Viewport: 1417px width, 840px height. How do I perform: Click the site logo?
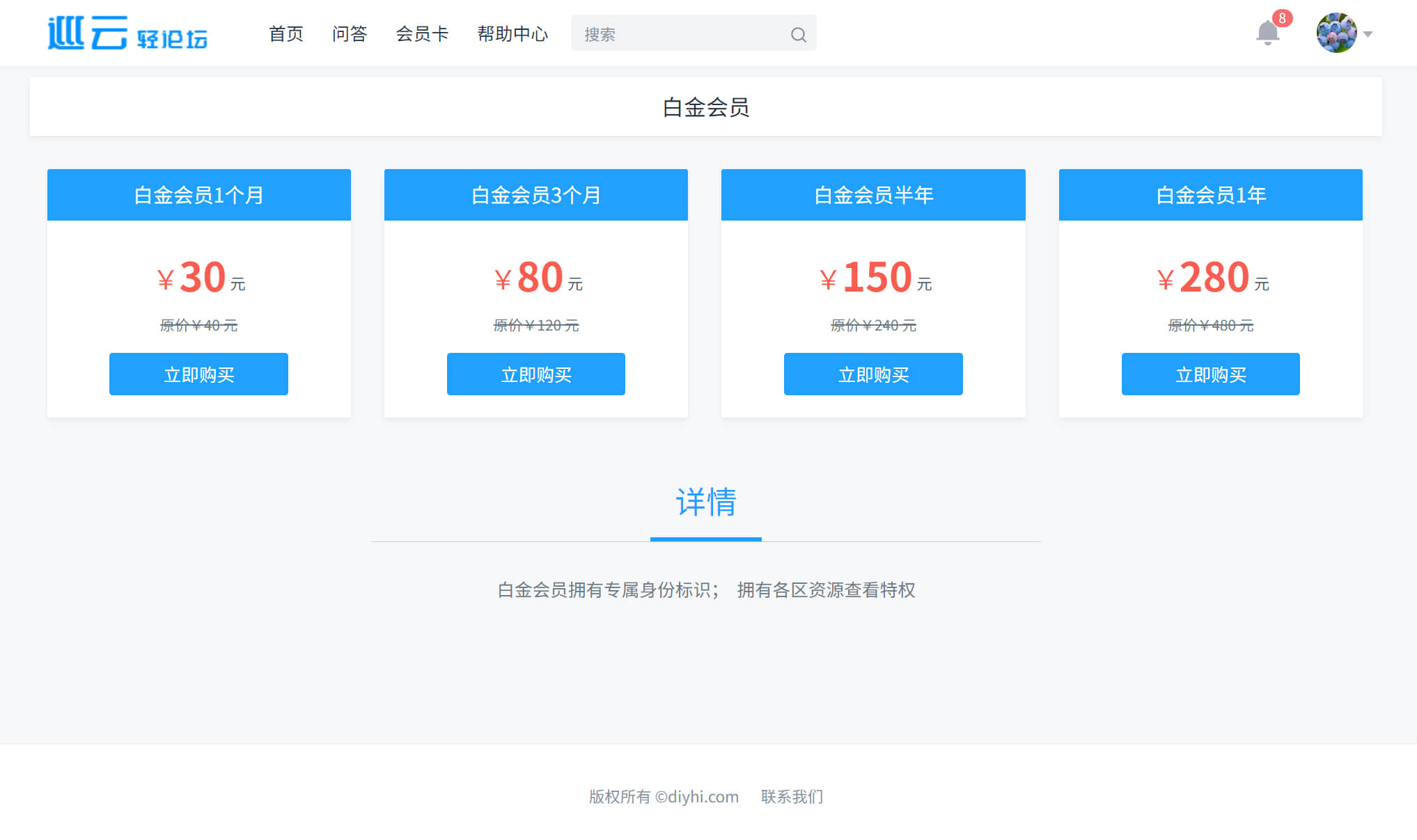tap(127, 33)
